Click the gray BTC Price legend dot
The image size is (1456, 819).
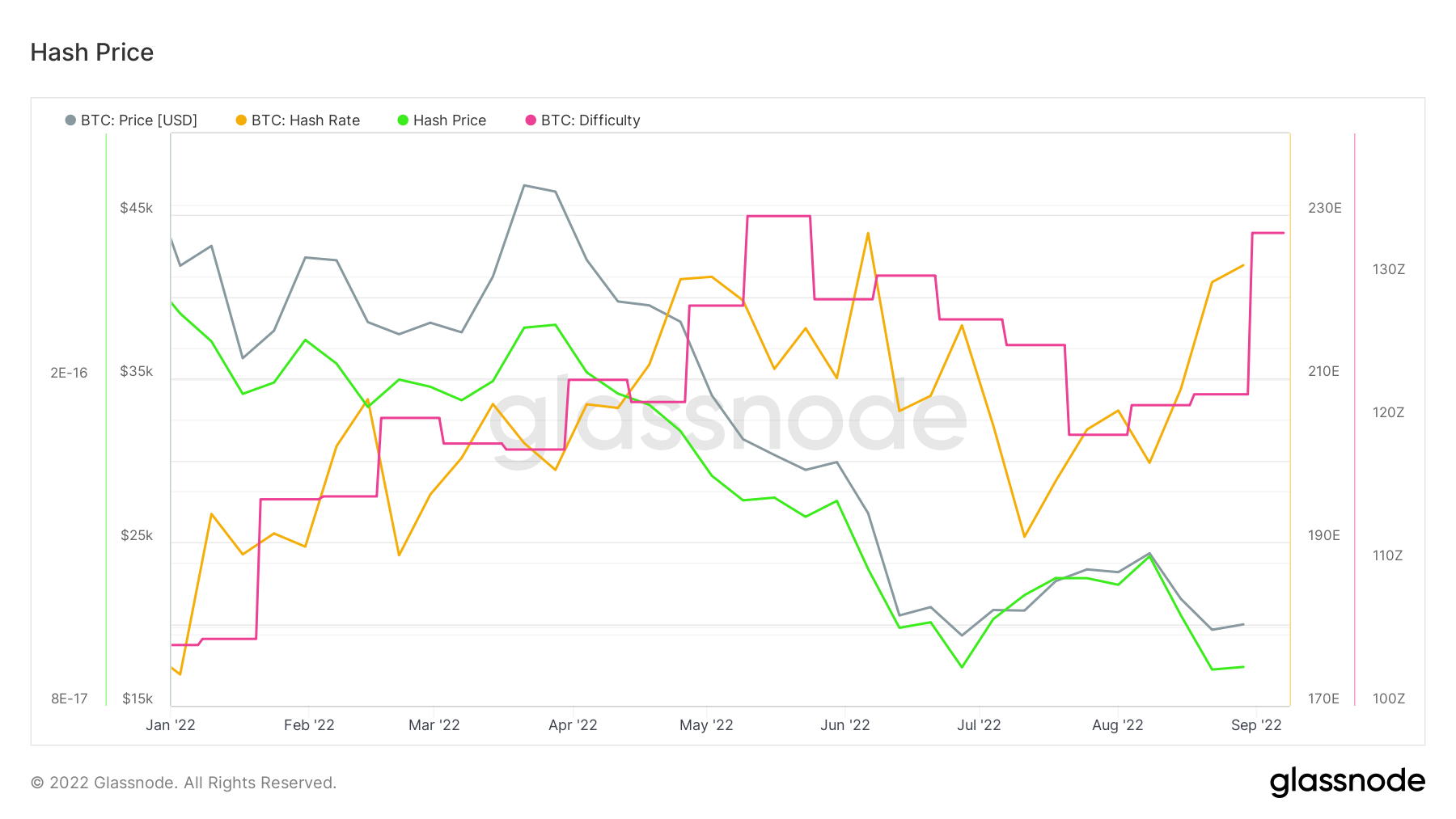point(70,120)
